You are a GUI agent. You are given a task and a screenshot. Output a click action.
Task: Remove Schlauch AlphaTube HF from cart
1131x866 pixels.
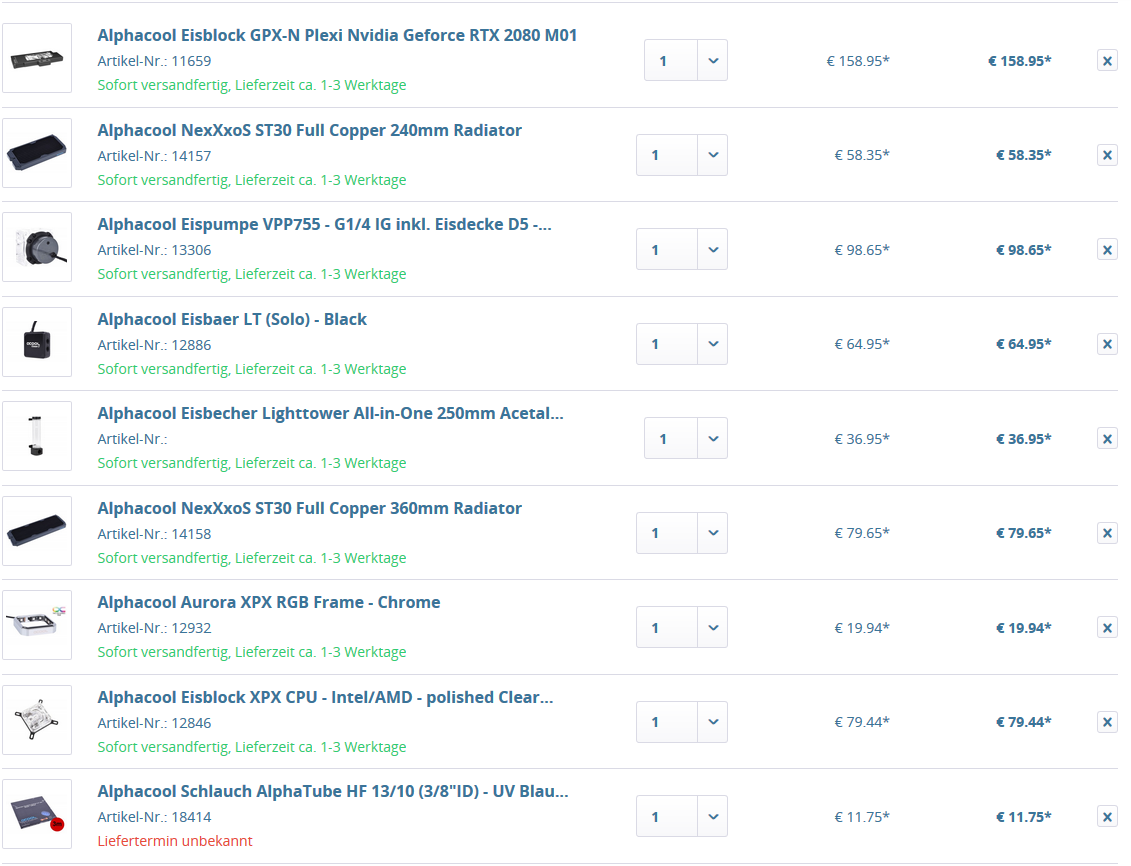point(1106,817)
